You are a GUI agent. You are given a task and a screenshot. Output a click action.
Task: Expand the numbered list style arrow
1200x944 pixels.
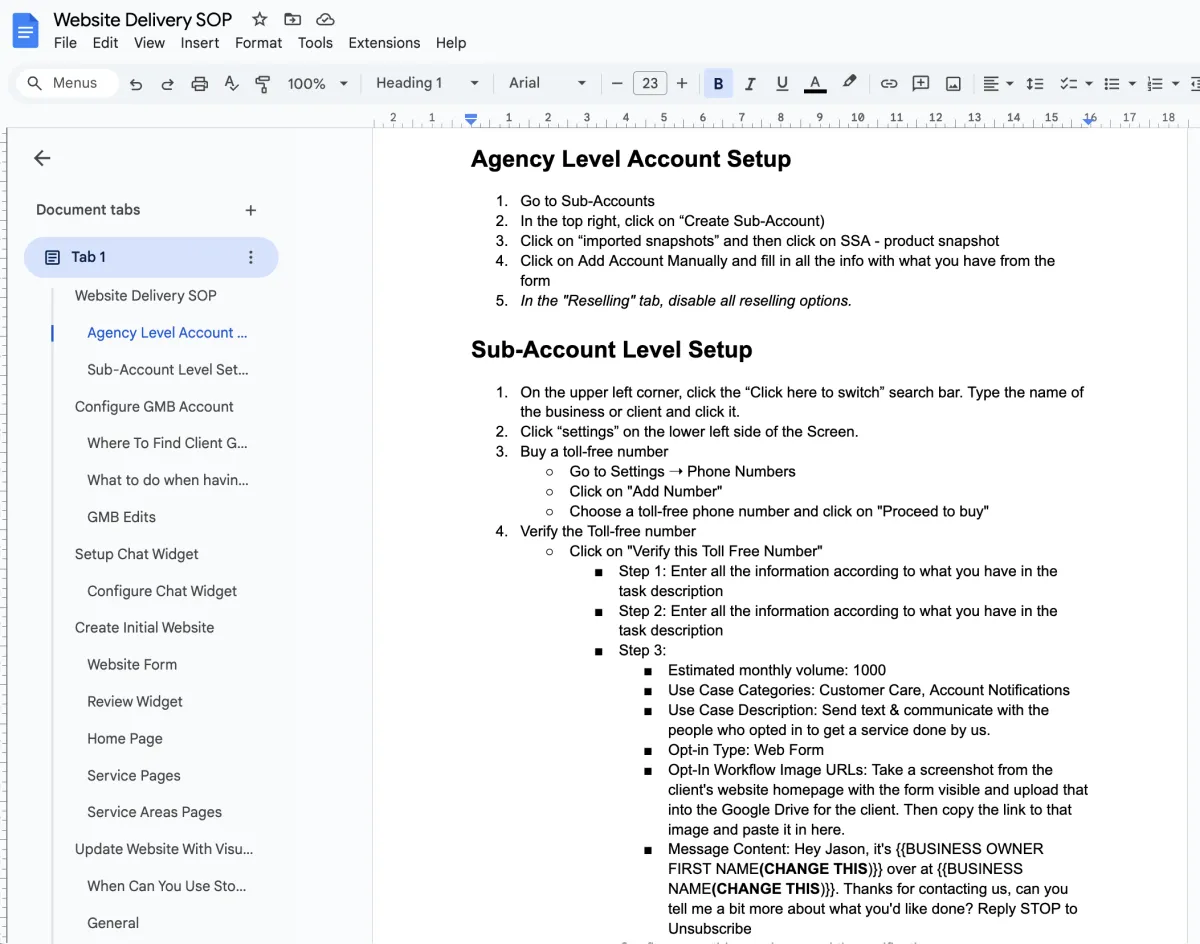coord(1175,84)
